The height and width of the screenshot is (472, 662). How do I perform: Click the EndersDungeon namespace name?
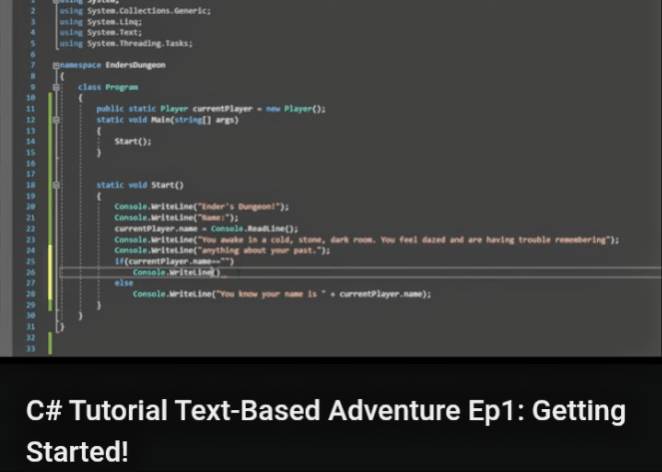click(141, 65)
